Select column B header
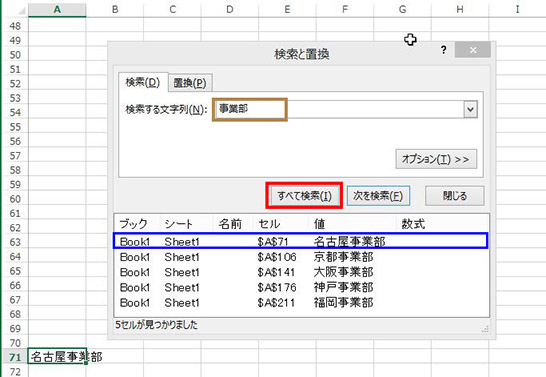The height and width of the screenshot is (377, 546). pos(115,9)
